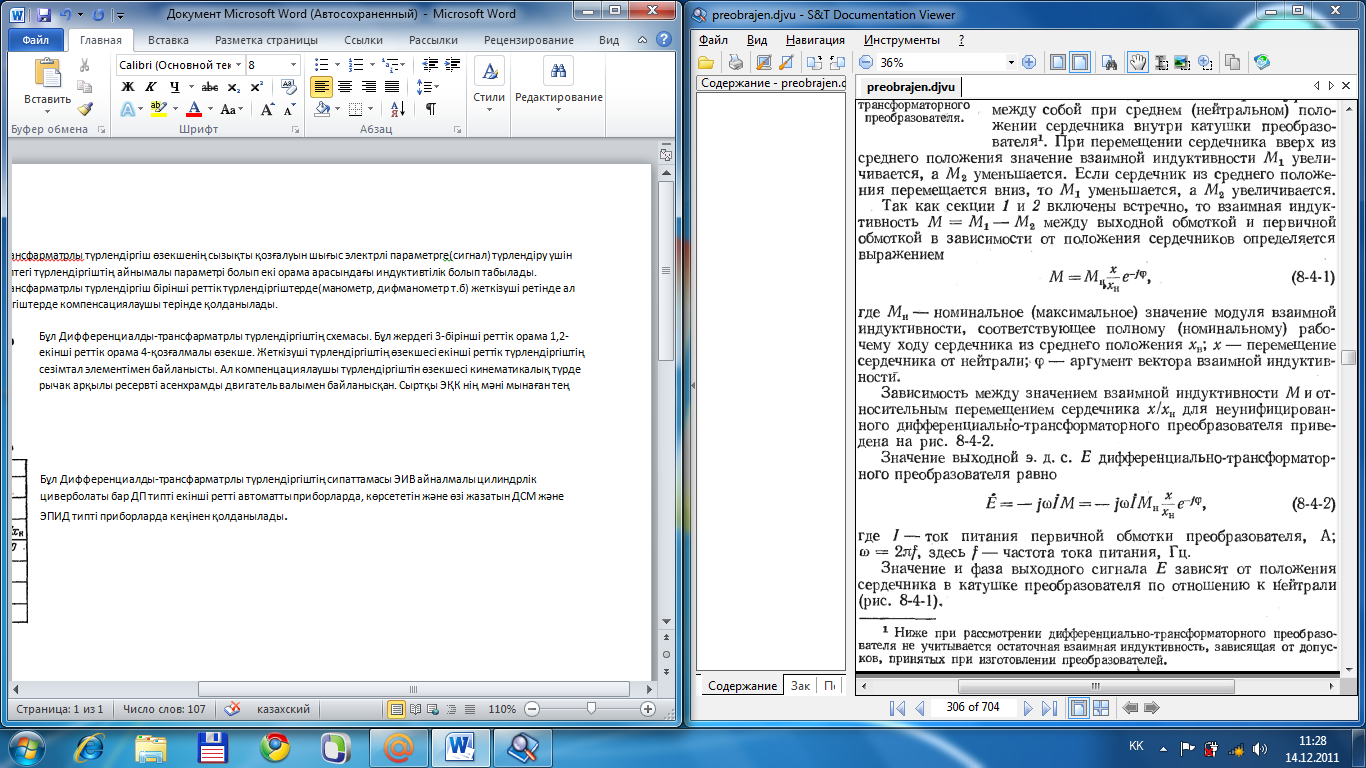This screenshot has width=1366, height=768.
Task: Open line spacing dropdown
Action: pyautogui.click(x=428, y=87)
